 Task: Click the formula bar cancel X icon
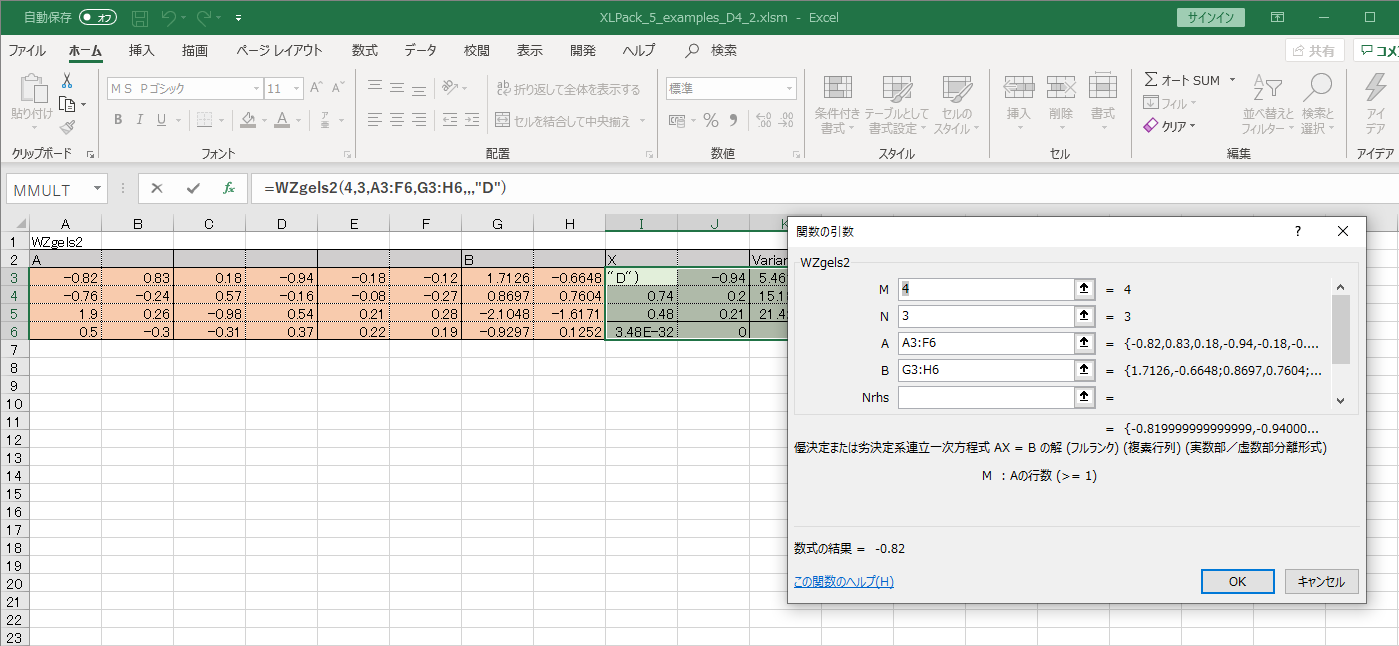tap(157, 188)
